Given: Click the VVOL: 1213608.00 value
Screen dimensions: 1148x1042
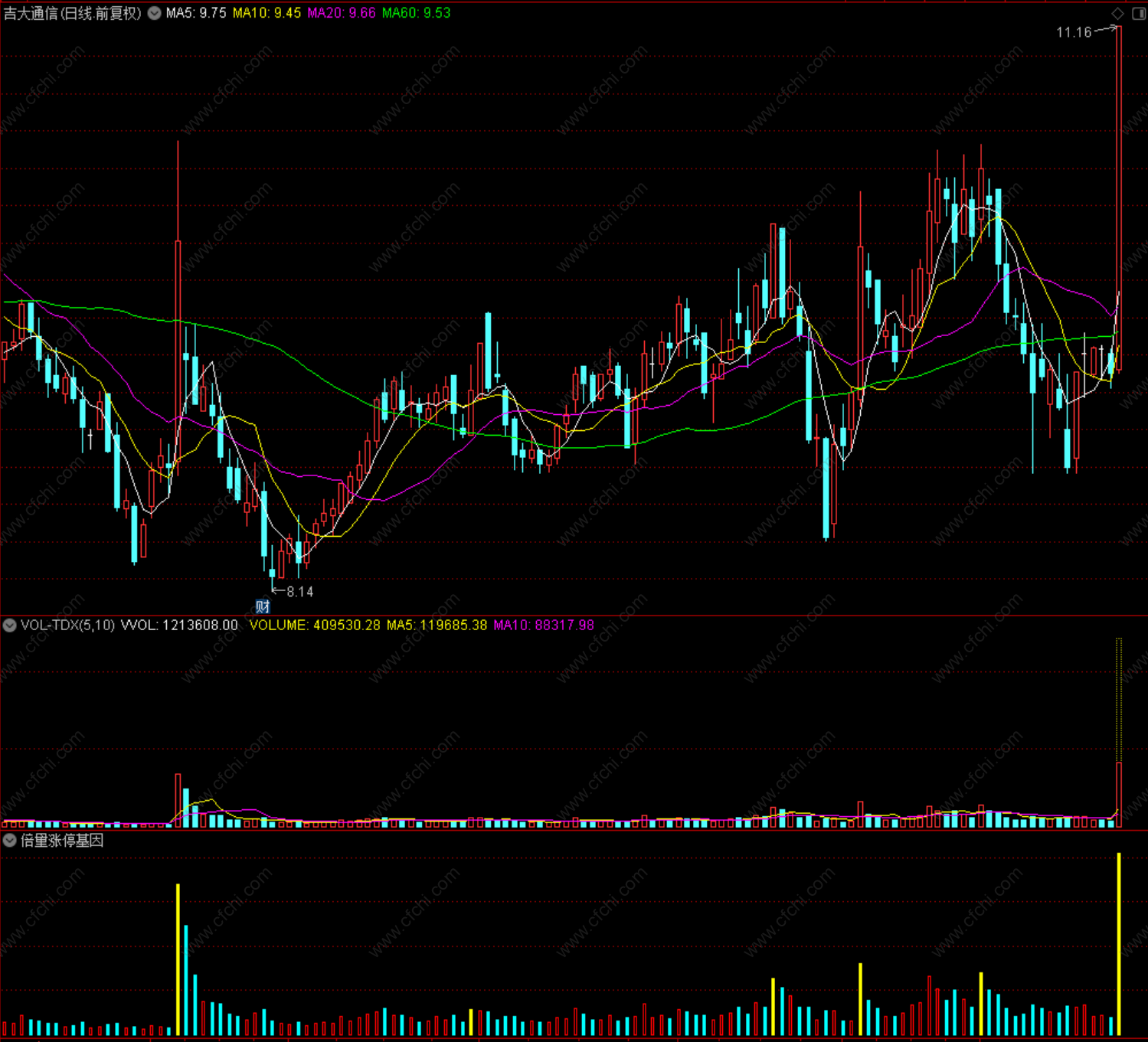Looking at the screenshot, I should coord(180,626).
